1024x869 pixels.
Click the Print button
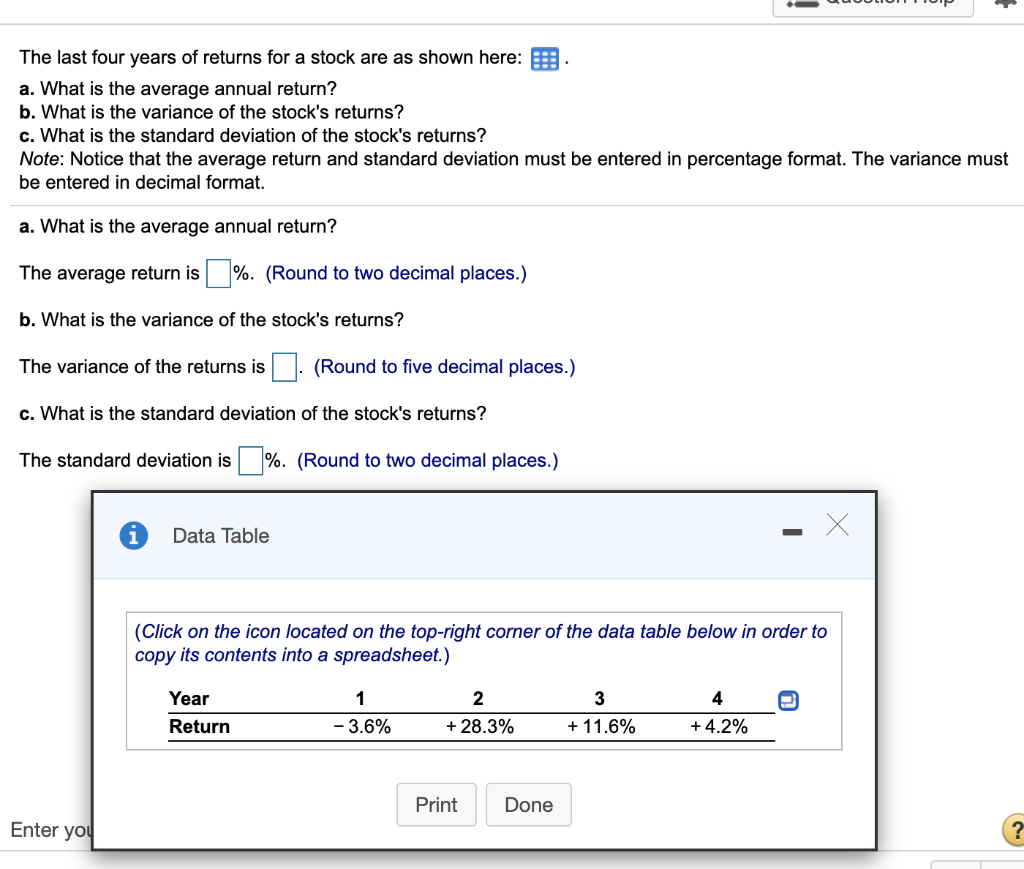(x=436, y=804)
